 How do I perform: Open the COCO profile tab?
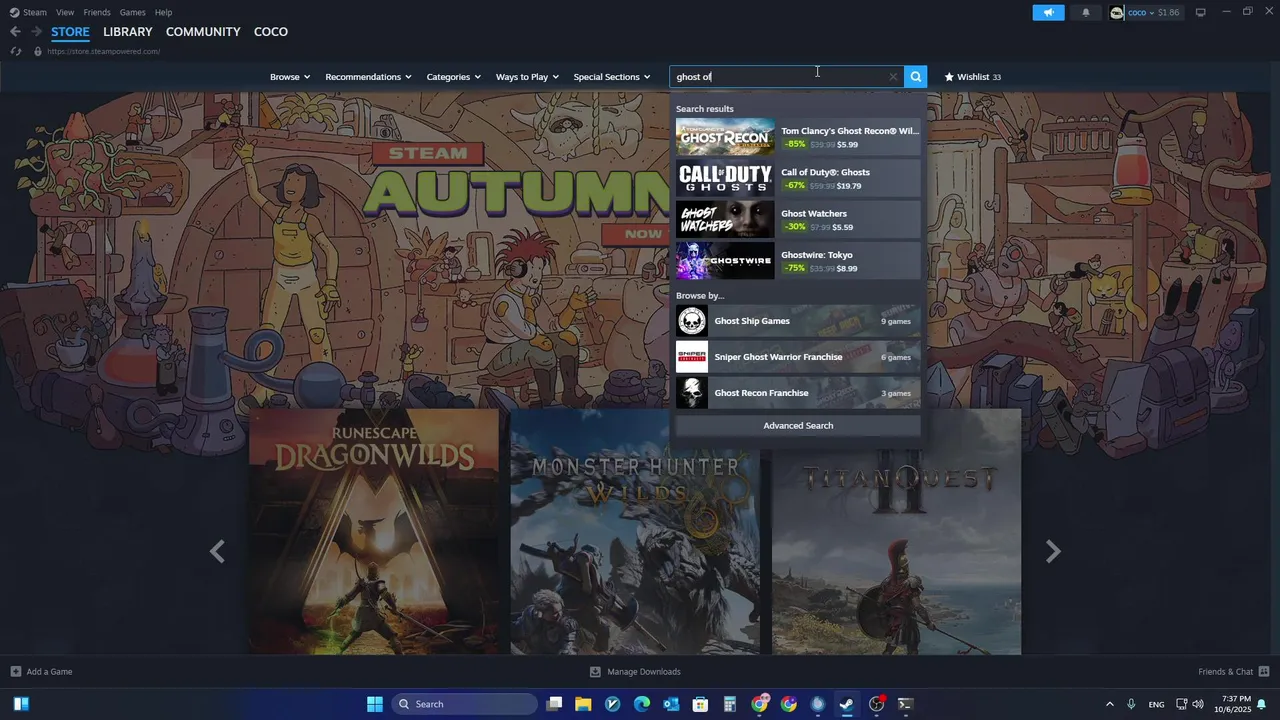pyautogui.click(x=271, y=32)
